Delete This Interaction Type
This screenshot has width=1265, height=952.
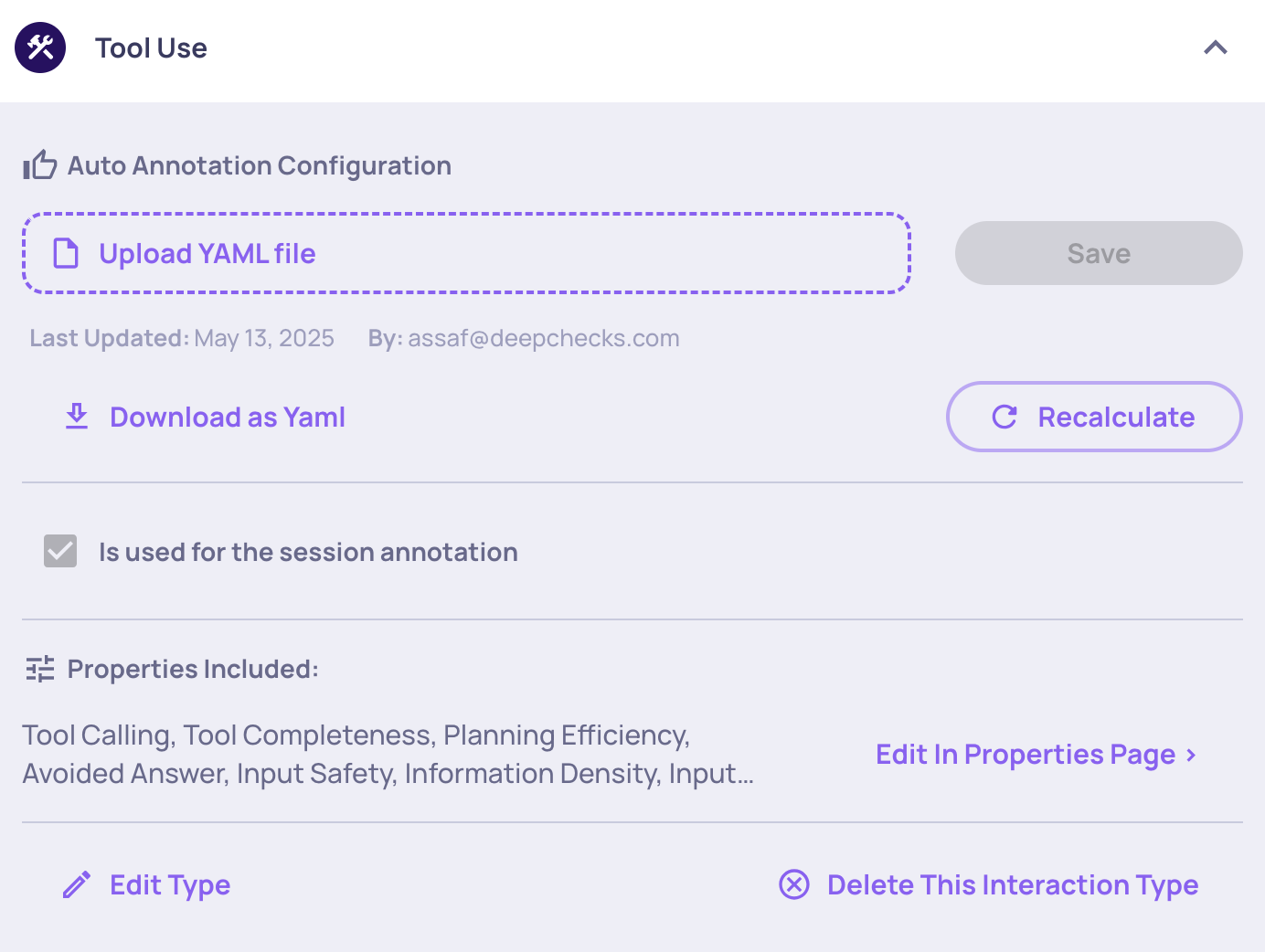(x=1012, y=885)
